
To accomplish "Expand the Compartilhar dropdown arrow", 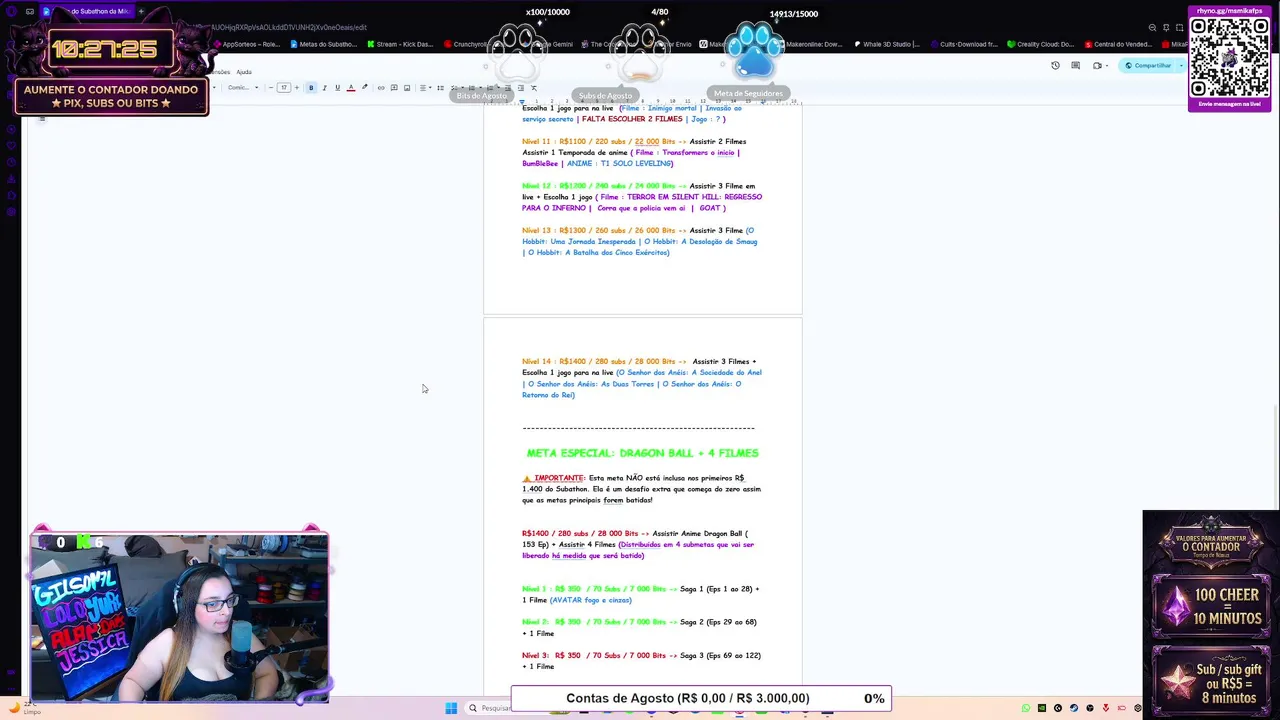I will point(1180,66).
